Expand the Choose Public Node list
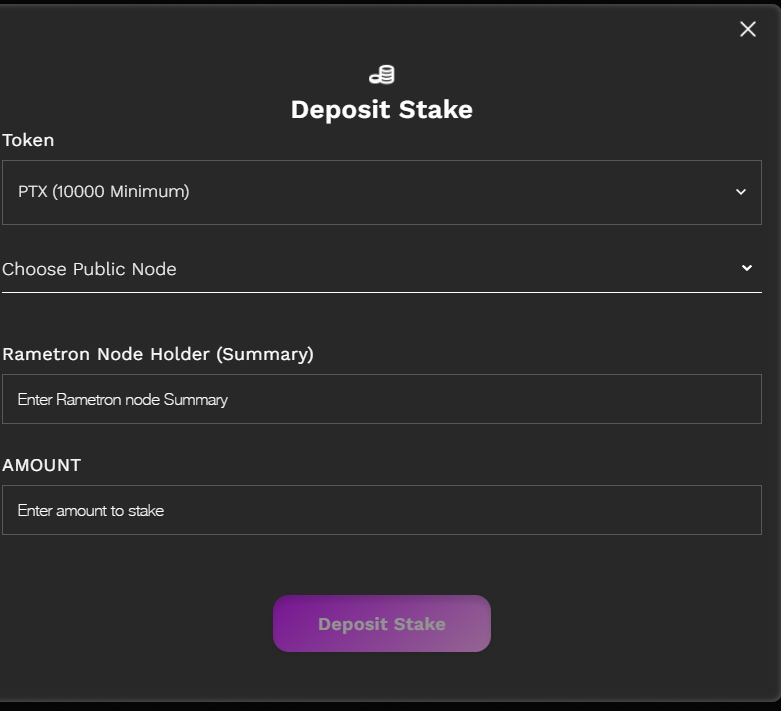The height and width of the screenshot is (711, 781). pos(381,269)
